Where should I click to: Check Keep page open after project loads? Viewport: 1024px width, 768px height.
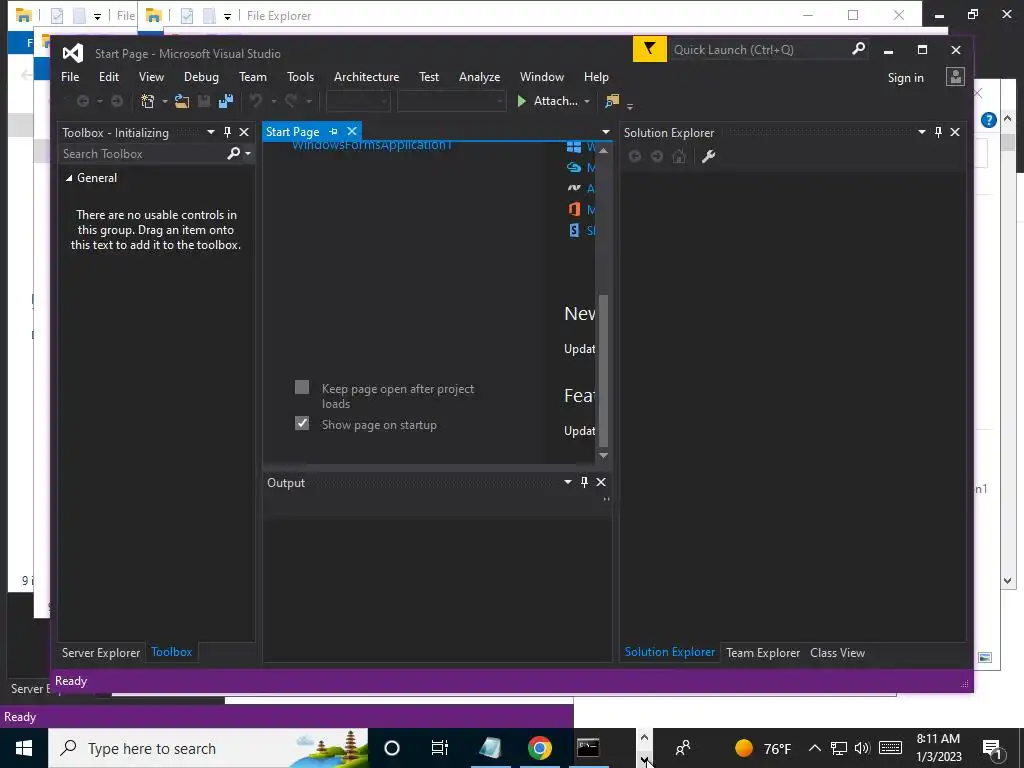tap(302, 387)
